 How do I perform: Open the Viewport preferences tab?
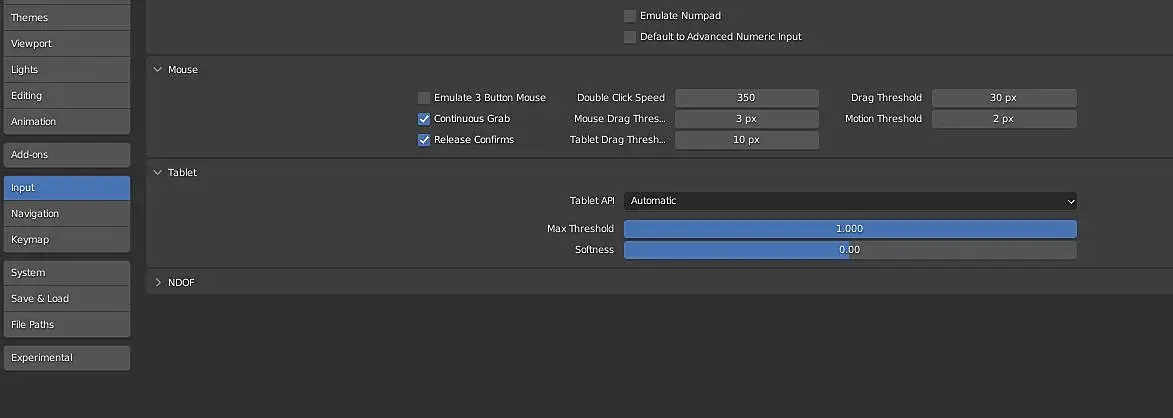(66, 44)
